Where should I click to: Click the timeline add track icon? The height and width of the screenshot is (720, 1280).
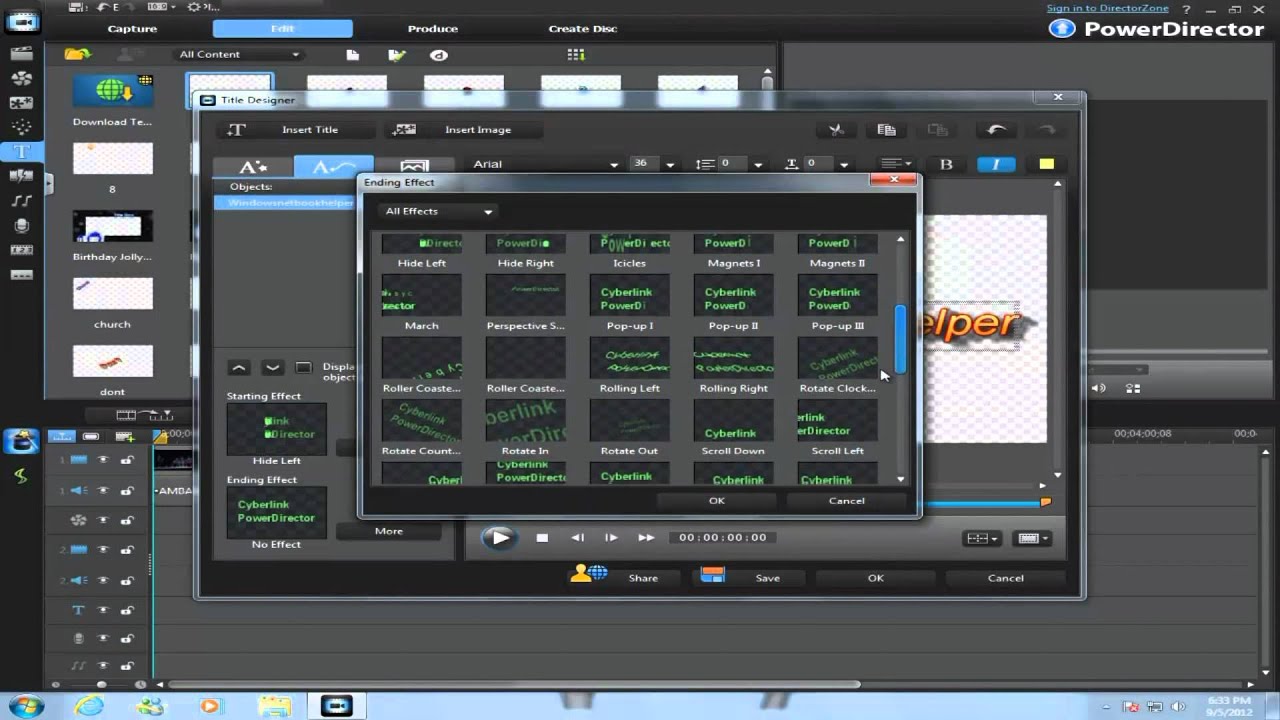(x=125, y=436)
